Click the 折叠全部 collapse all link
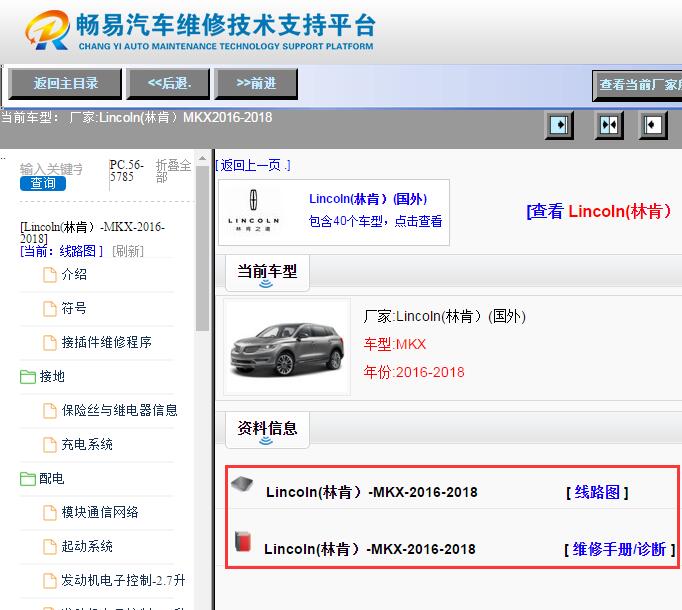Screen dimensions: 682x610 pyautogui.click(x=173, y=171)
